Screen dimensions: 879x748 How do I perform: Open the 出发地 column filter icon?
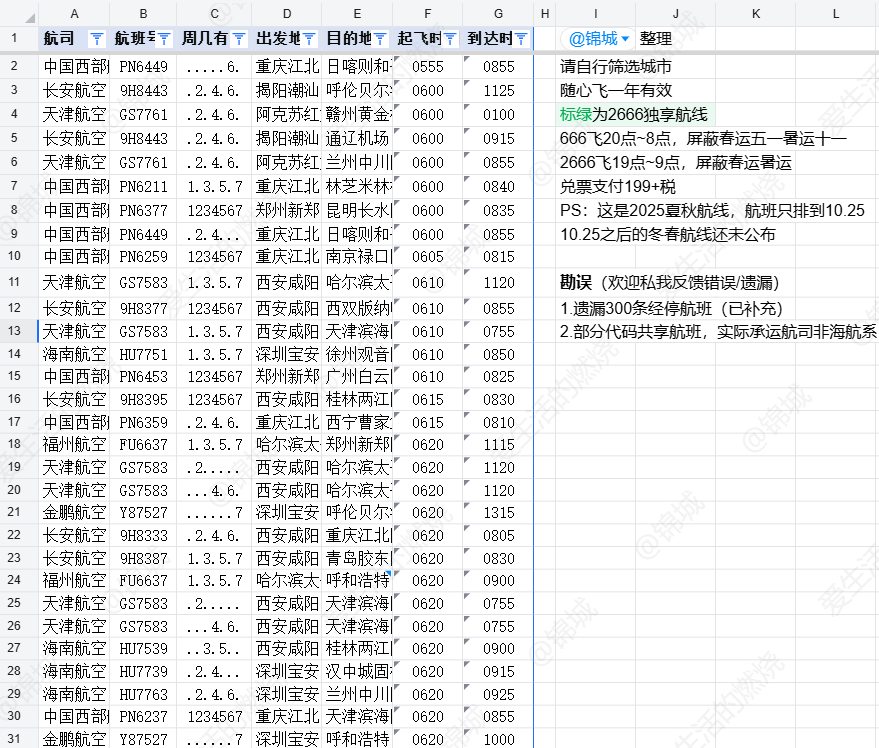pyautogui.click(x=309, y=39)
